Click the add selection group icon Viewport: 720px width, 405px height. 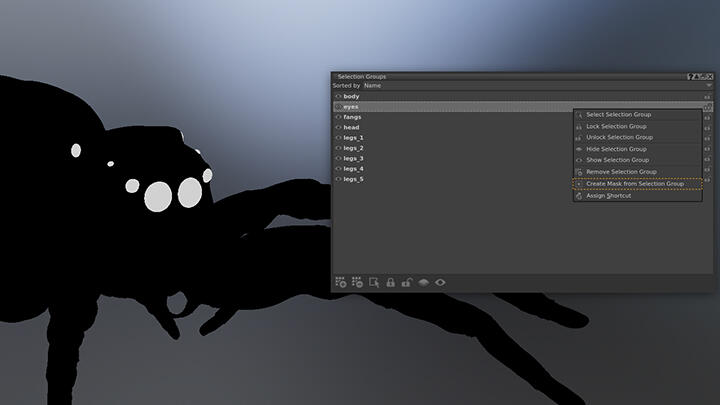(x=340, y=282)
